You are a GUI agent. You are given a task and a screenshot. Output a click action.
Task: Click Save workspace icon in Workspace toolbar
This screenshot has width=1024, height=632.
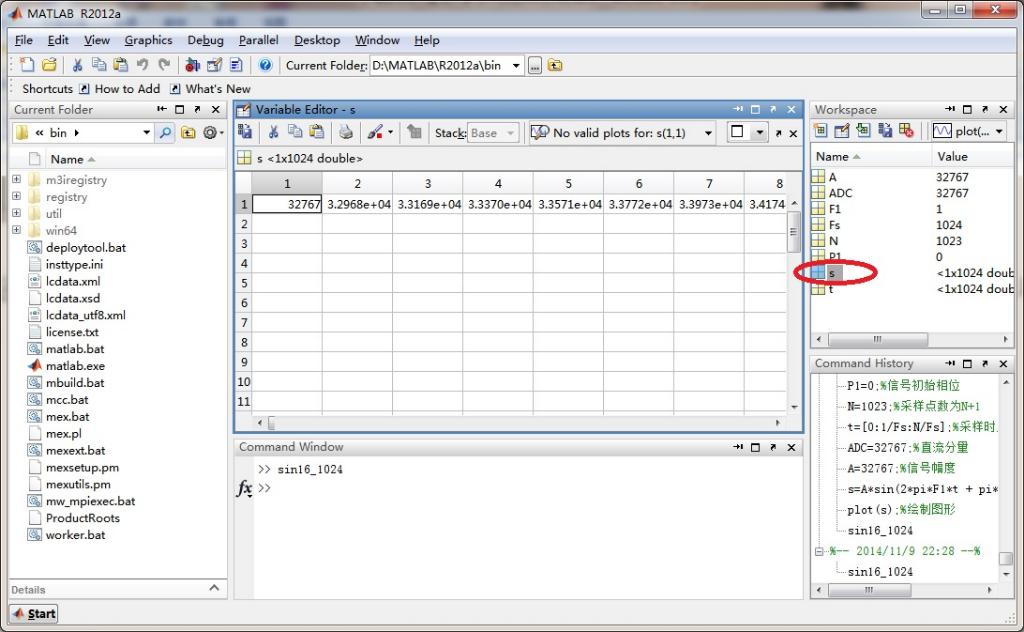coord(885,131)
